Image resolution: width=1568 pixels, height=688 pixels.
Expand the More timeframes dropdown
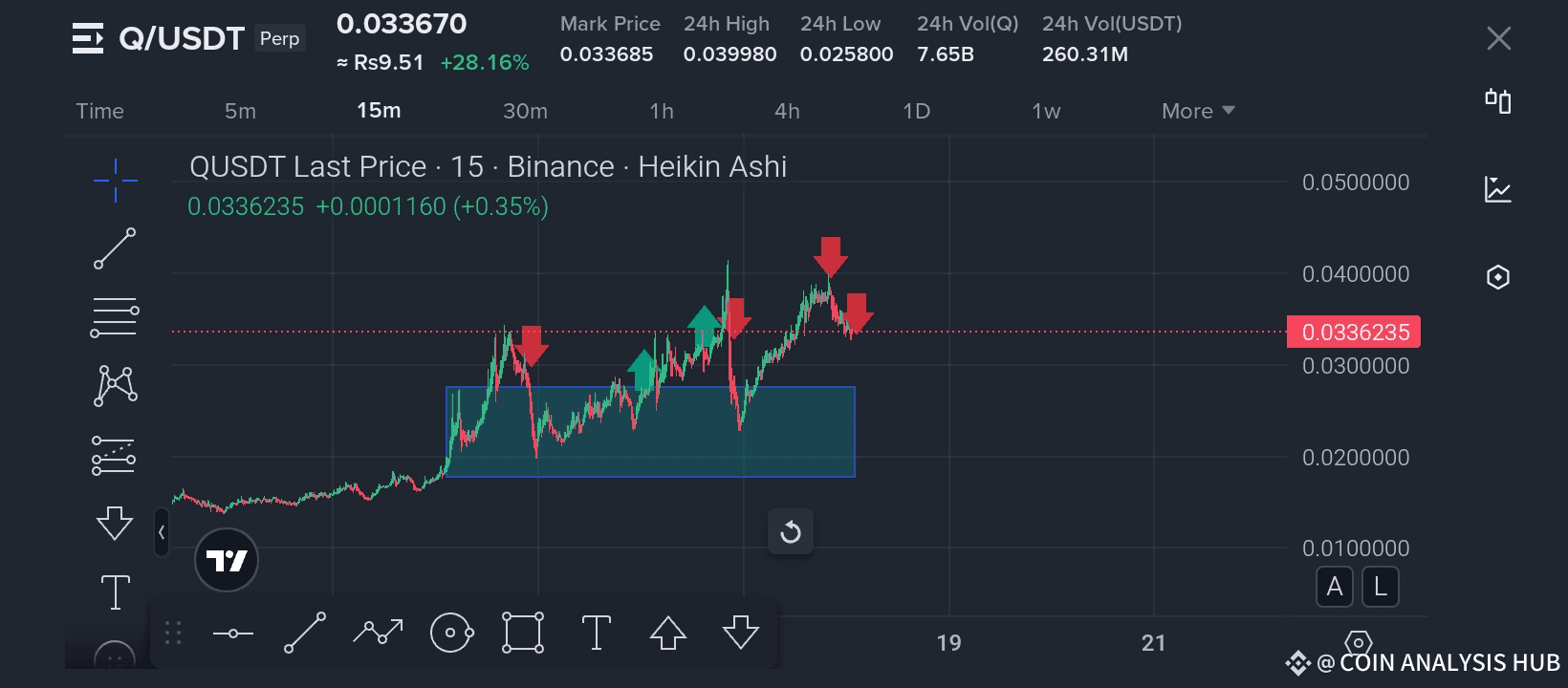(x=1198, y=111)
